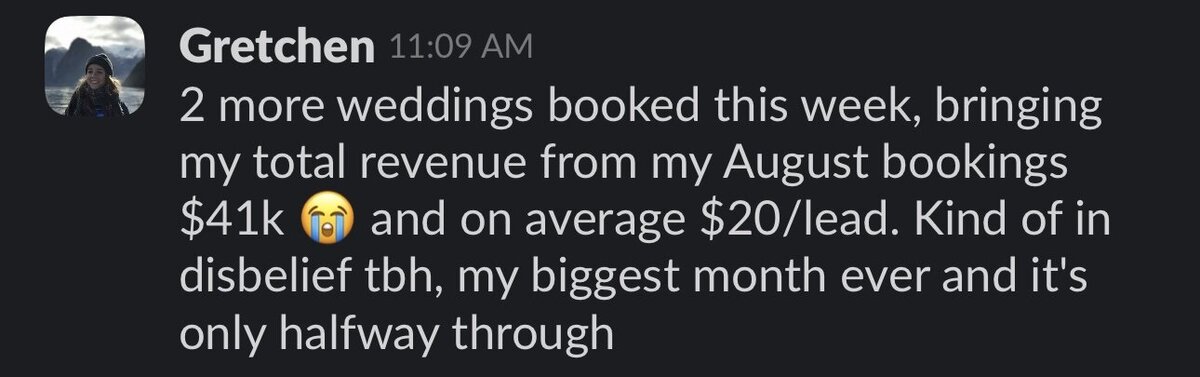Open the Gretchen sender name link
Screen dimensions: 1200x377
pos(276,46)
